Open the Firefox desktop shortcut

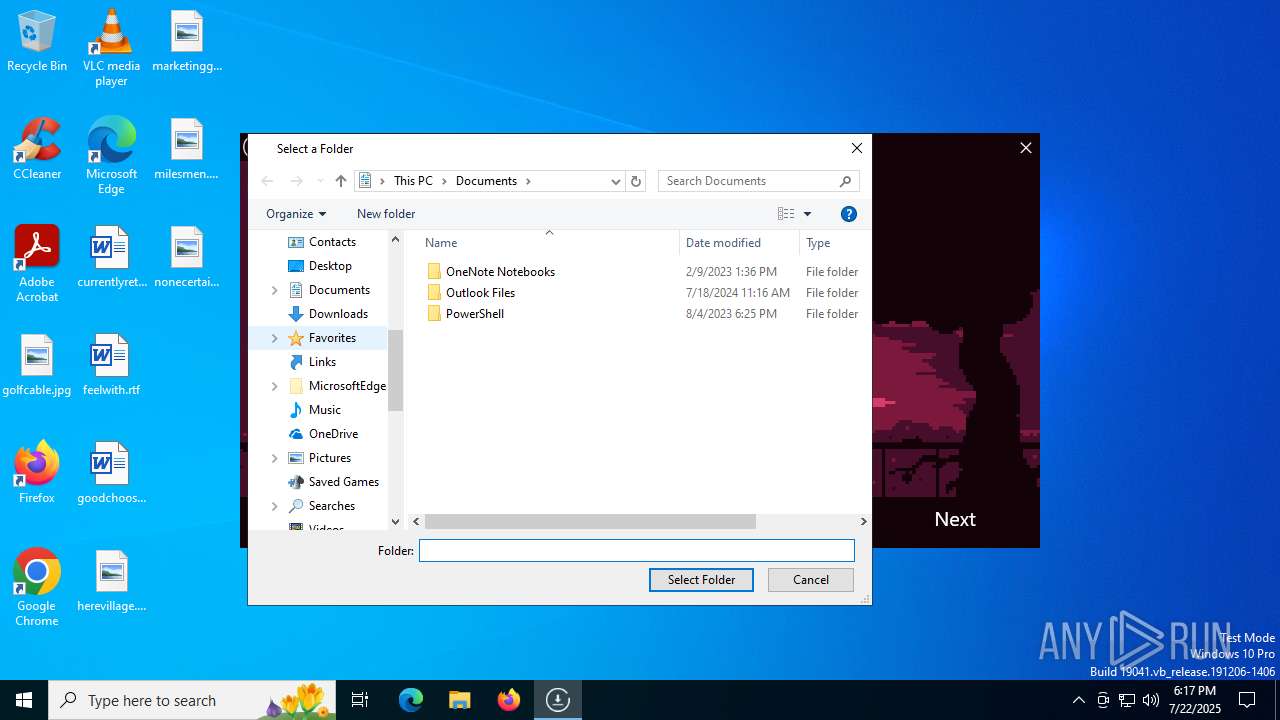37,472
